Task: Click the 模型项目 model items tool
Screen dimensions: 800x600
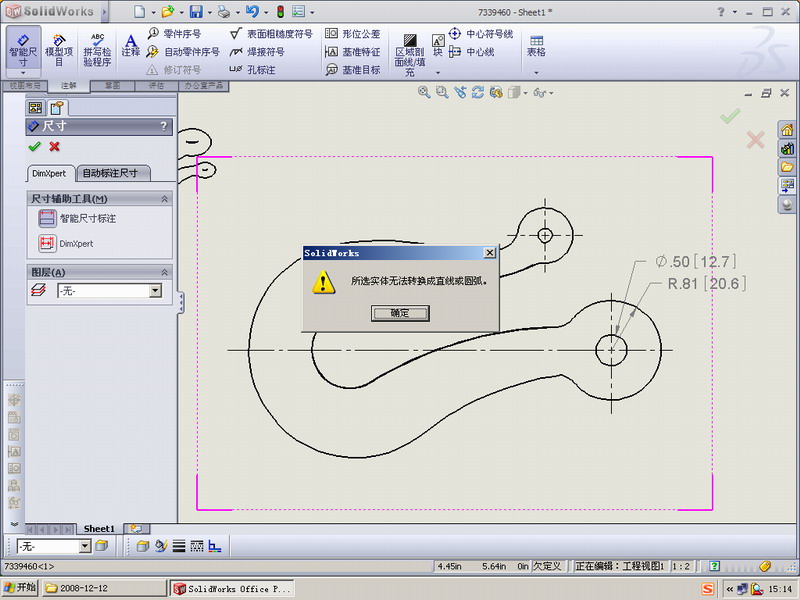Action: pos(59,50)
